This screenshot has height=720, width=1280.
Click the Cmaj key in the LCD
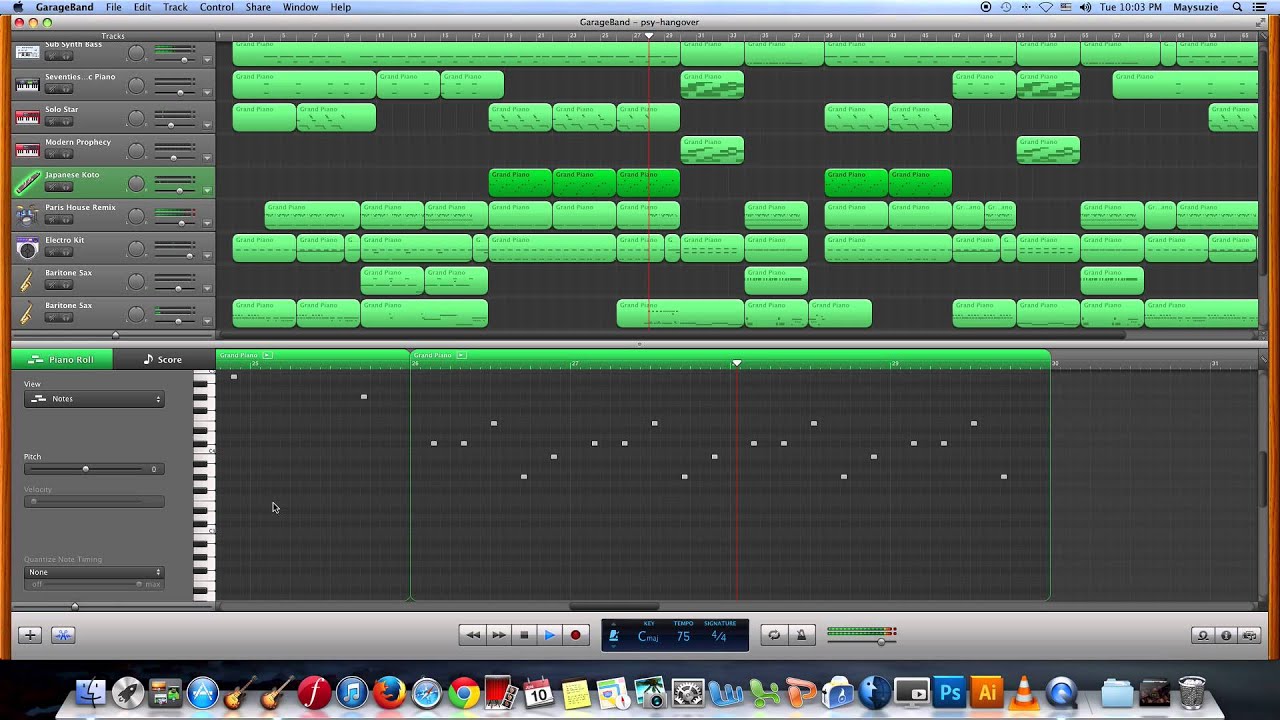pos(648,637)
